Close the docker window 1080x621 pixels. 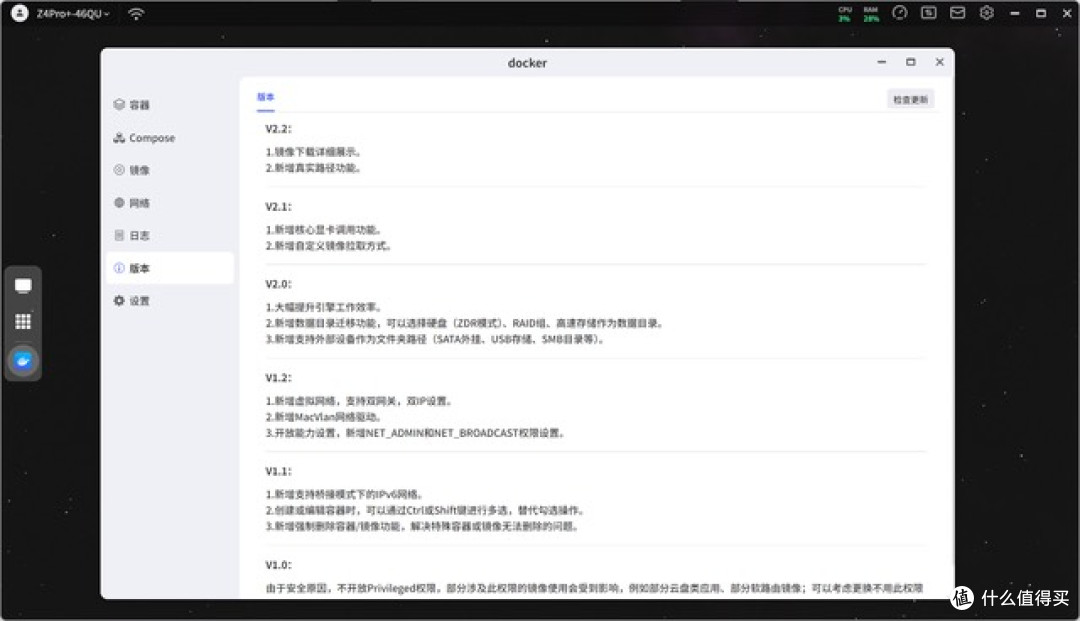coord(939,62)
